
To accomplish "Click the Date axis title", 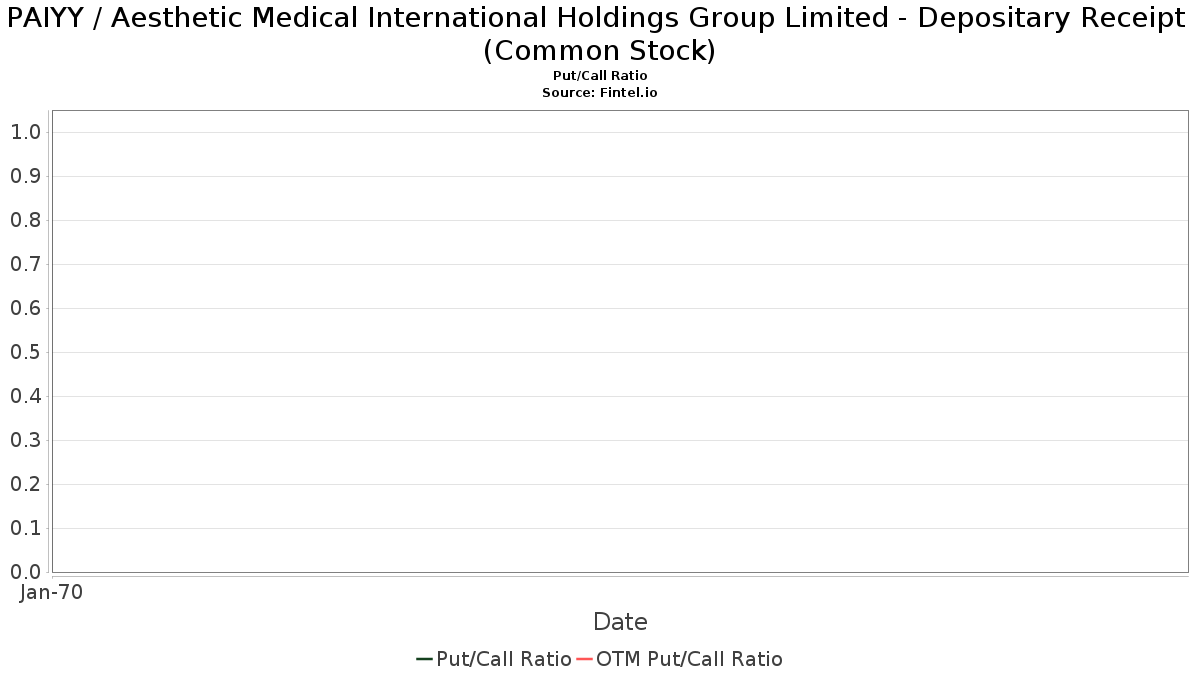I will (620, 622).
